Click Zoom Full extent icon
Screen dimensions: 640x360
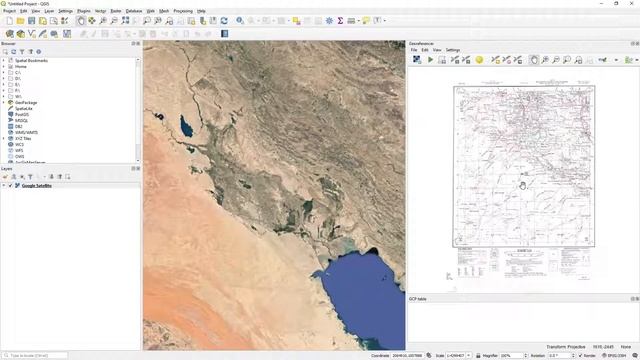click(x=125, y=20)
